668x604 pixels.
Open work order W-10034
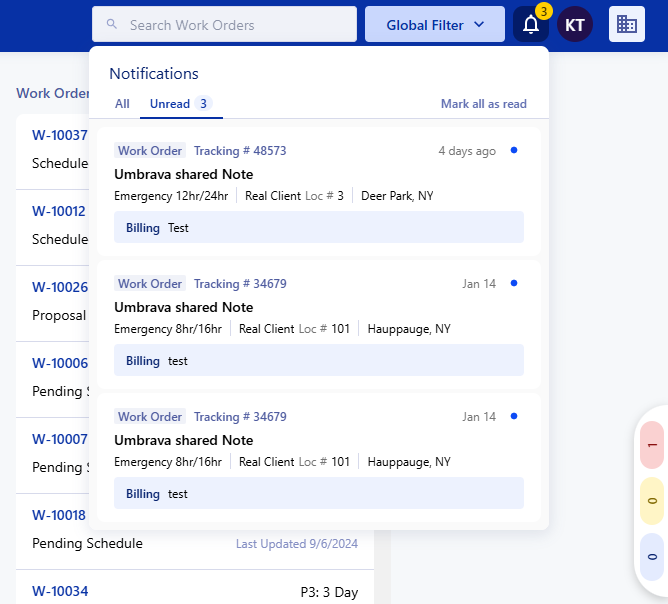click(60, 591)
